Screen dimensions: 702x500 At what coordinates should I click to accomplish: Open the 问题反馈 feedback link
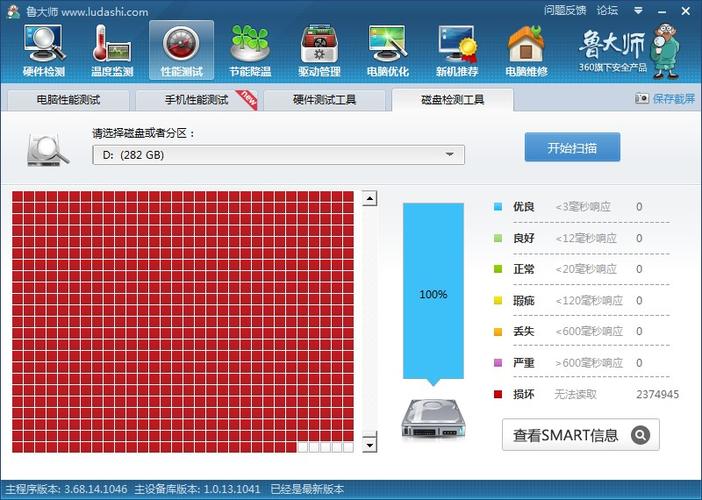[565, 10]
